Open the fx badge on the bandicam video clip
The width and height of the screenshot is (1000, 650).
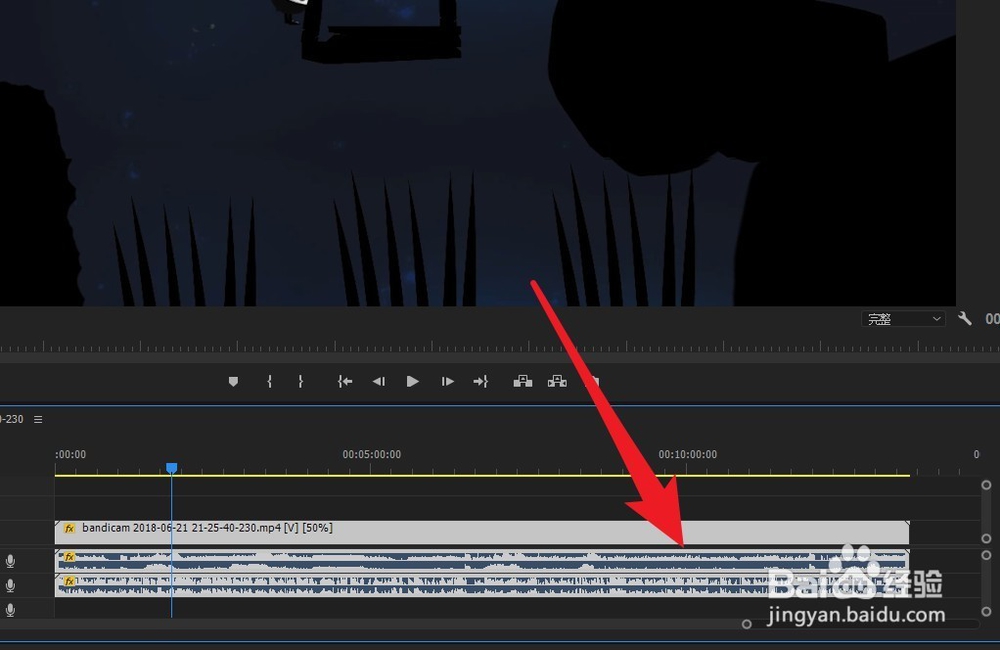tap(70, 528)
